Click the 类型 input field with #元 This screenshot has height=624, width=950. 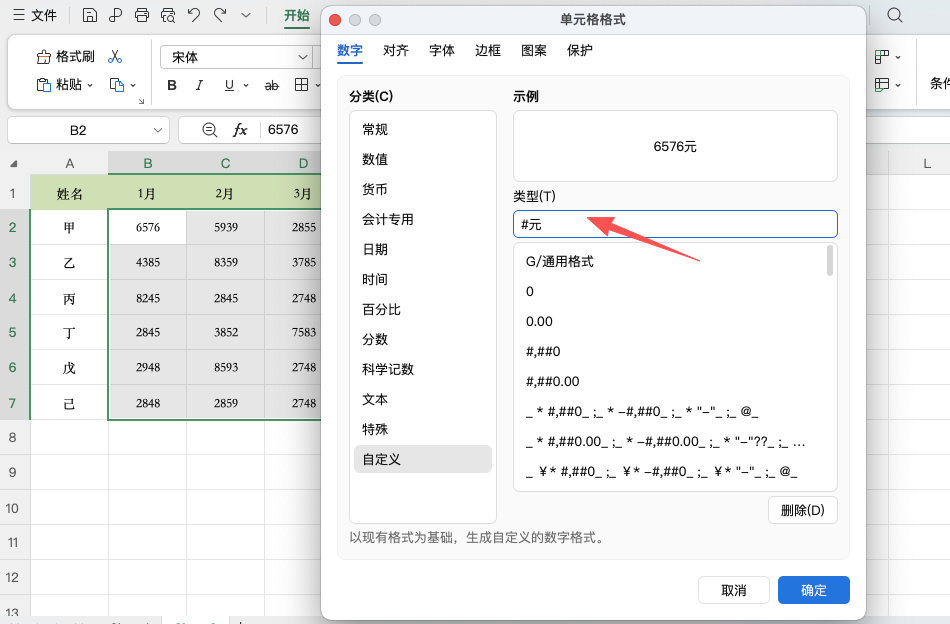pyautogui.click(x=675, y=224)
